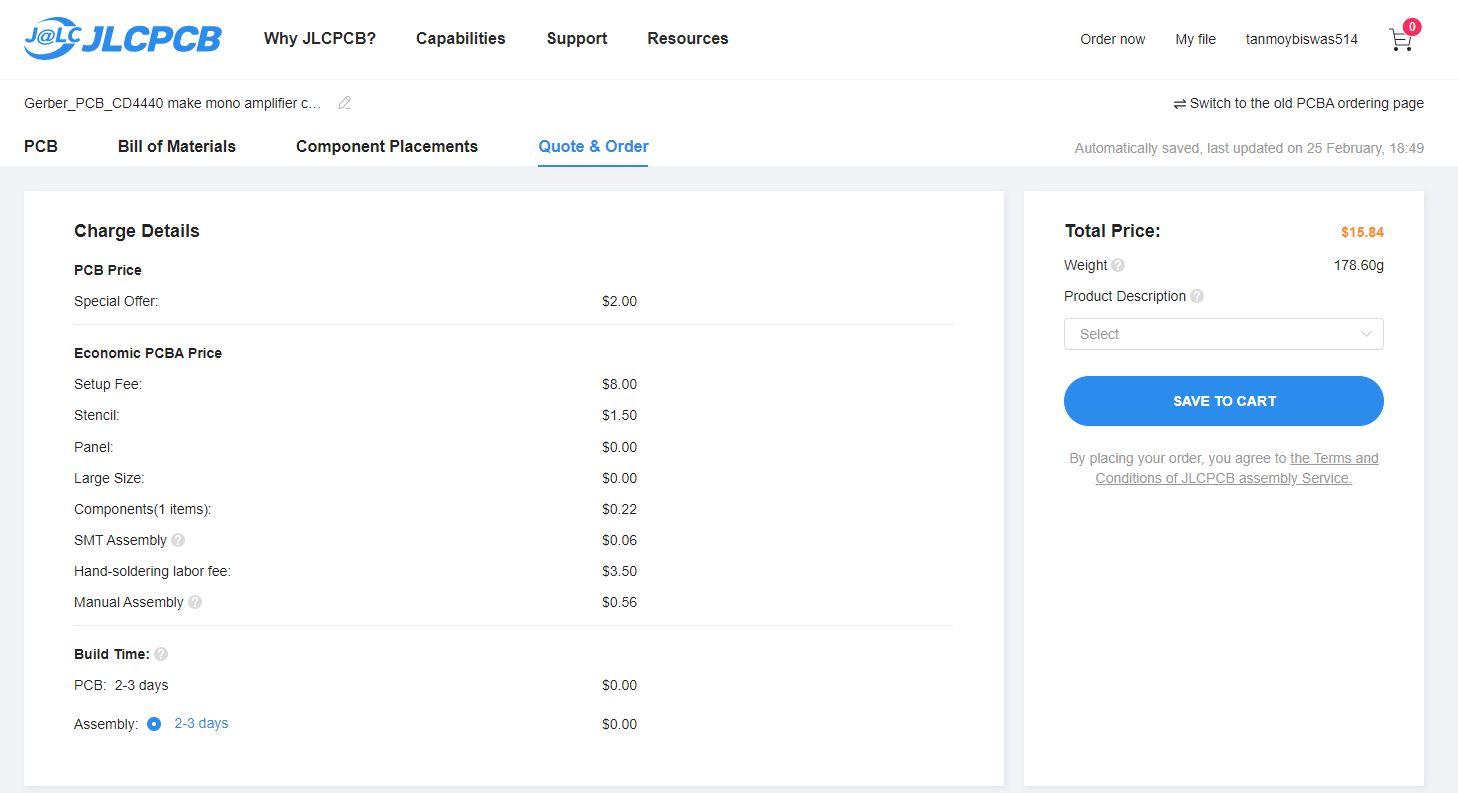Open the shopping cart icon
The image size is (1458, 793).
pyautogui.click(x=1400, y=40)
